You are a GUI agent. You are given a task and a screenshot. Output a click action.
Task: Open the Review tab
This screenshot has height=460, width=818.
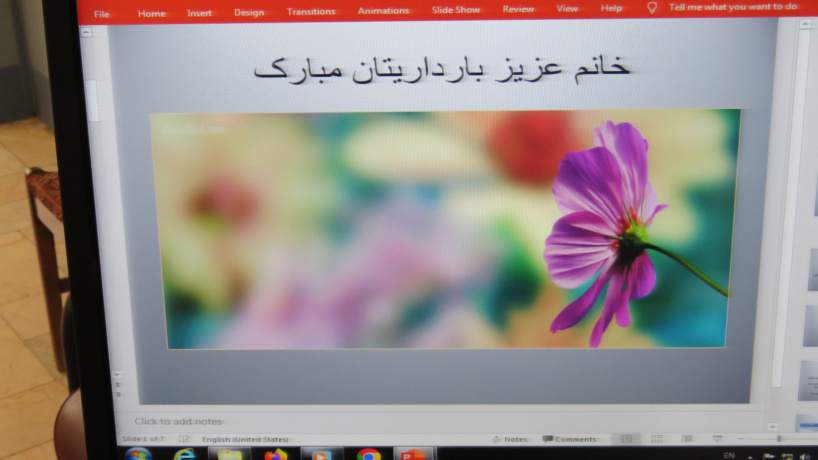[x=518, y=9]
